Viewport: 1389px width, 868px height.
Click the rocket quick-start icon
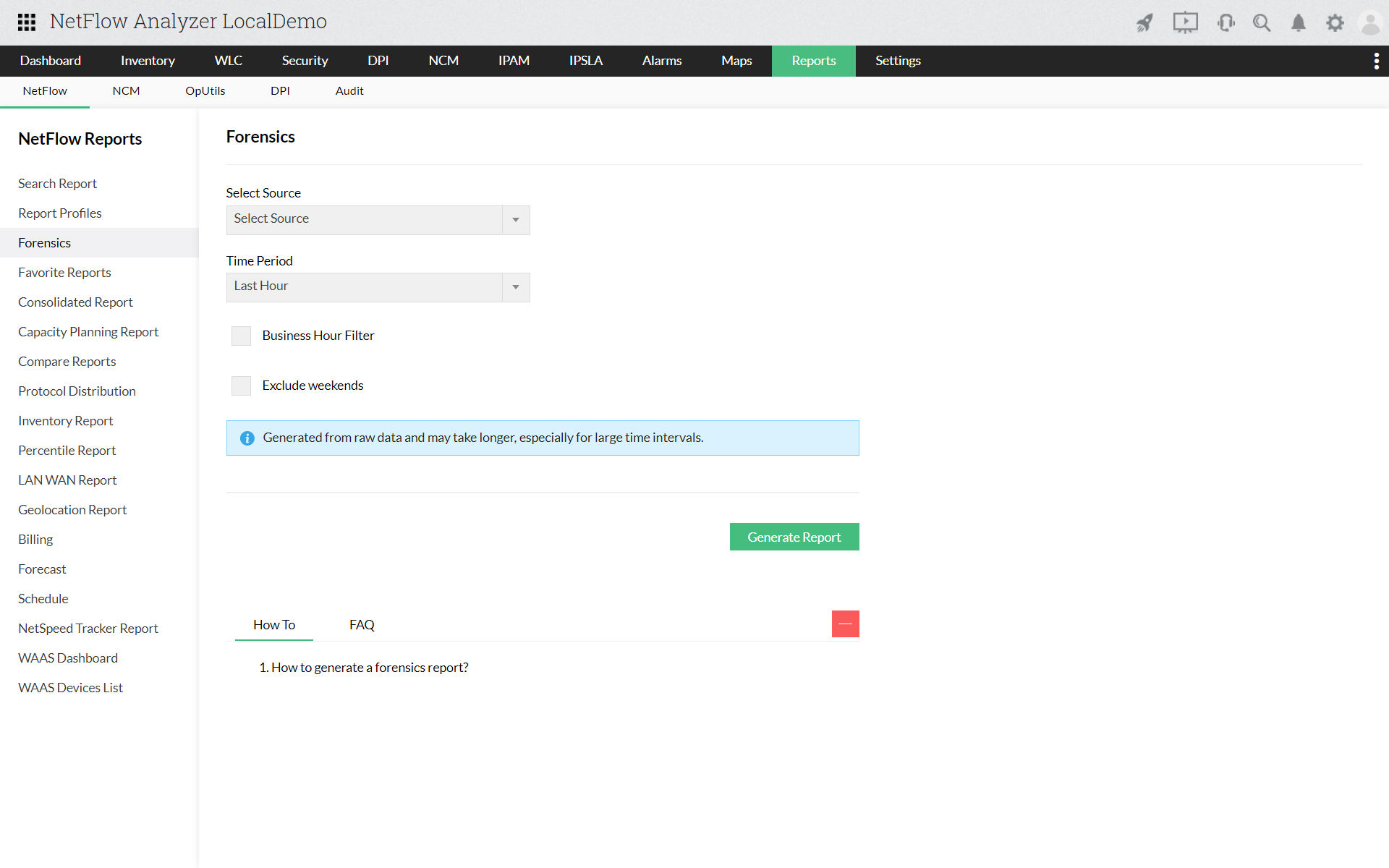point(1144,23)
